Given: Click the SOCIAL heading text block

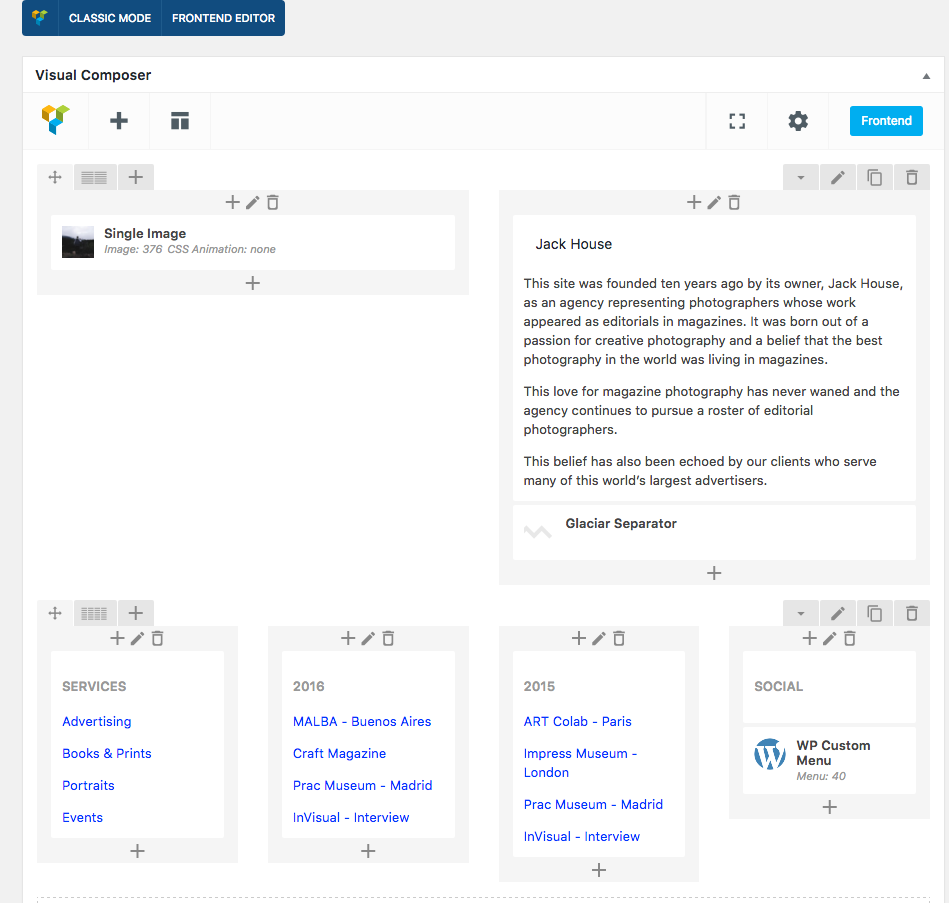Looking at the screenshot, I should click(829, 687).
